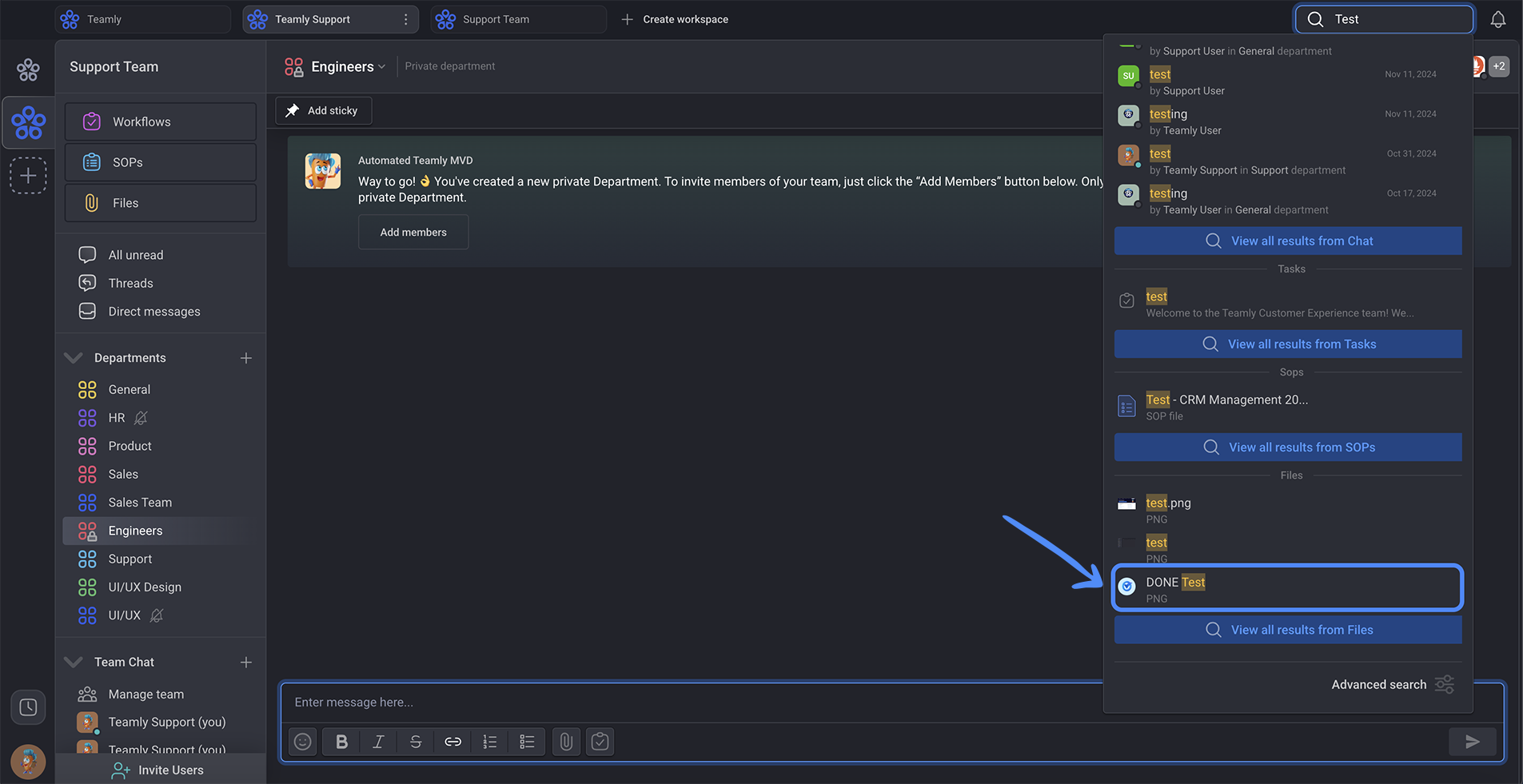
Task: Apply strikethrough formatting
Action: (416, 742)
